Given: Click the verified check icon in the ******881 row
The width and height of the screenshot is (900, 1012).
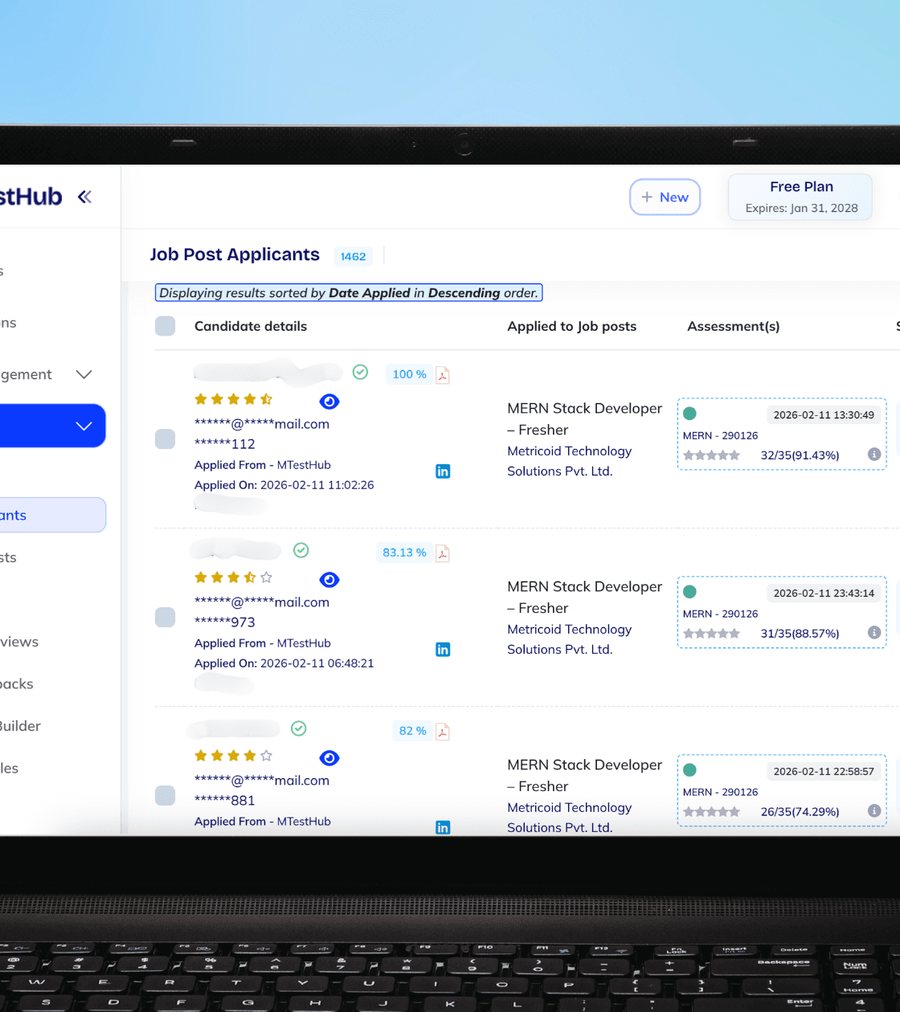Looking at the screenshot, I should click(298, 728).
